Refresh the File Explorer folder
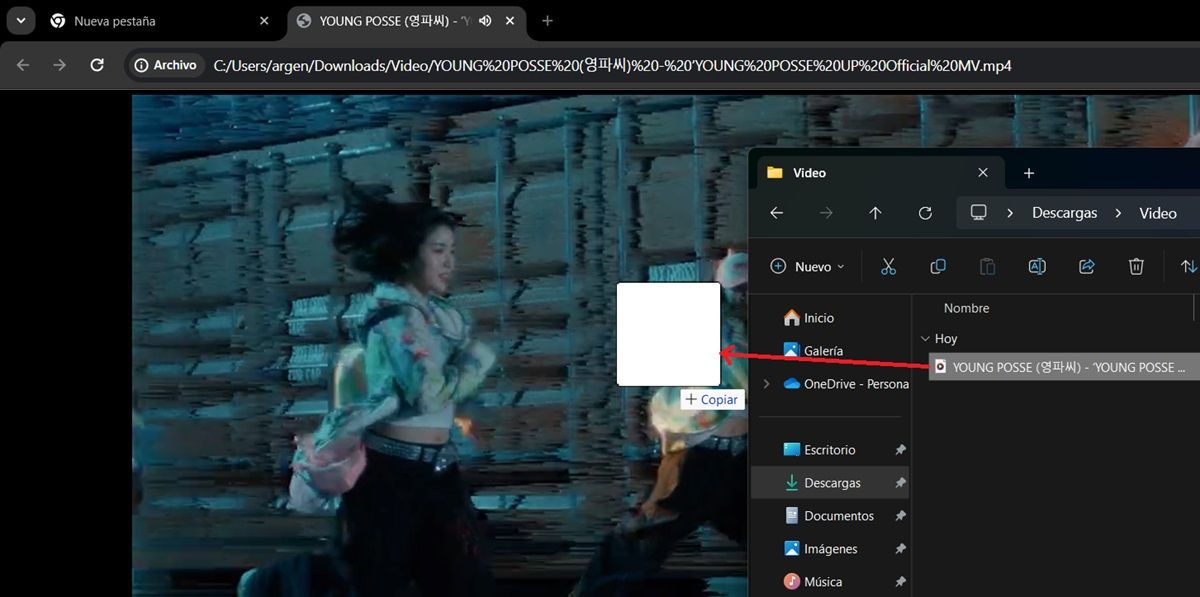The width and height of the screenshot is (1200, 597). click(x=925, y=213)
